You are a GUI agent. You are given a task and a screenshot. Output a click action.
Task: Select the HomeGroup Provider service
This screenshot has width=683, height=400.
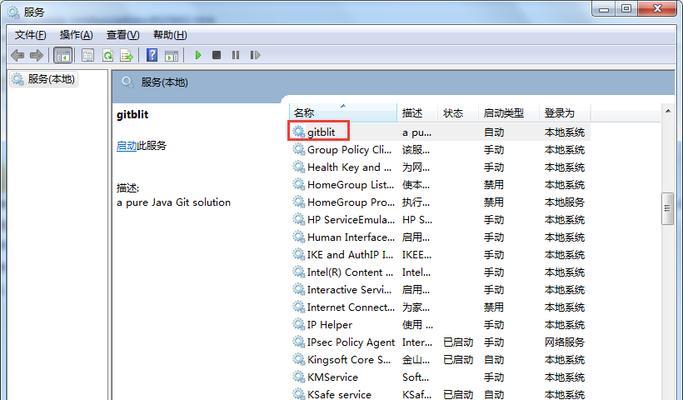[x=440, y=202]
